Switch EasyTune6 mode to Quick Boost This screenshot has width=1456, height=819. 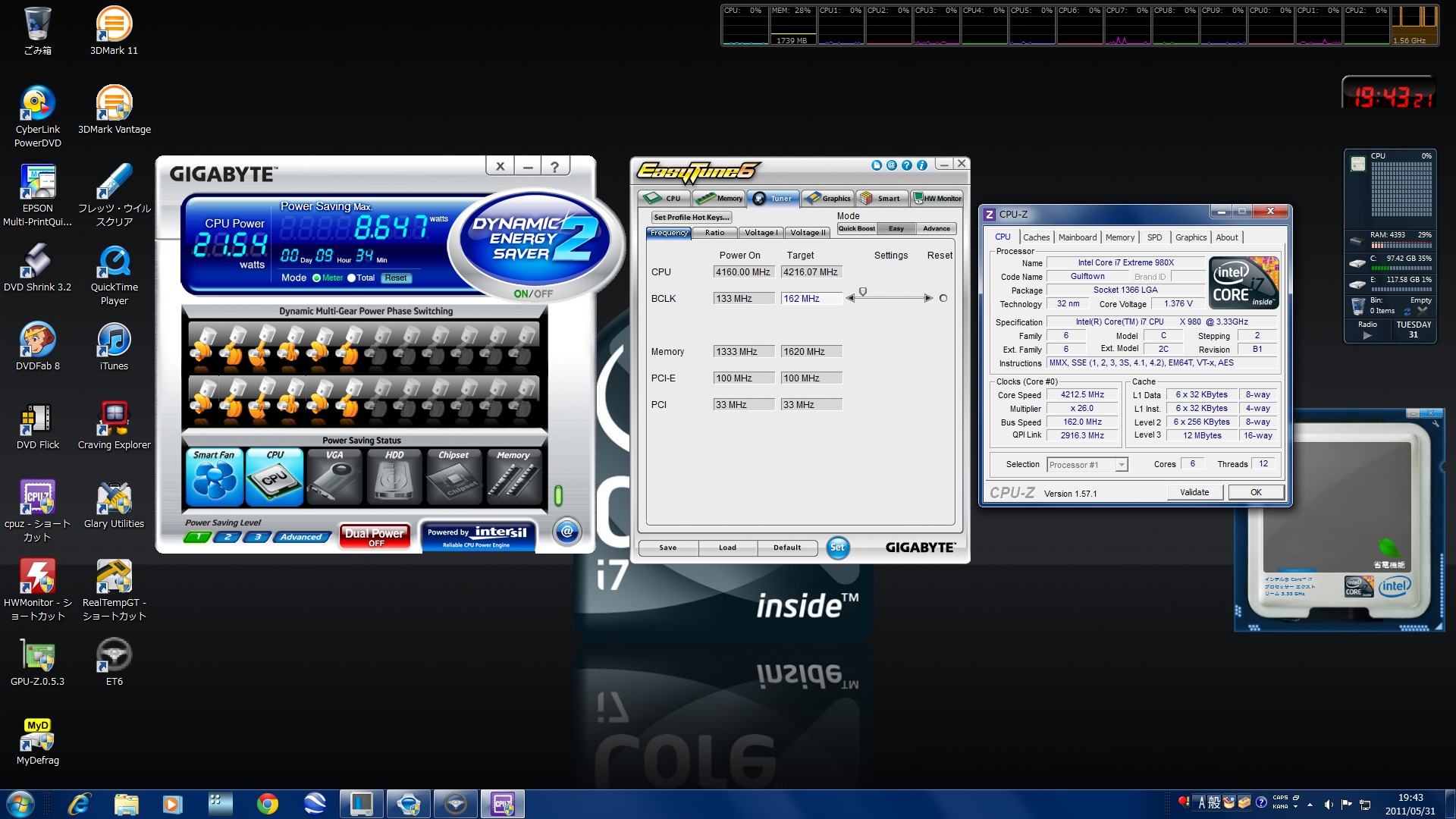857,228
